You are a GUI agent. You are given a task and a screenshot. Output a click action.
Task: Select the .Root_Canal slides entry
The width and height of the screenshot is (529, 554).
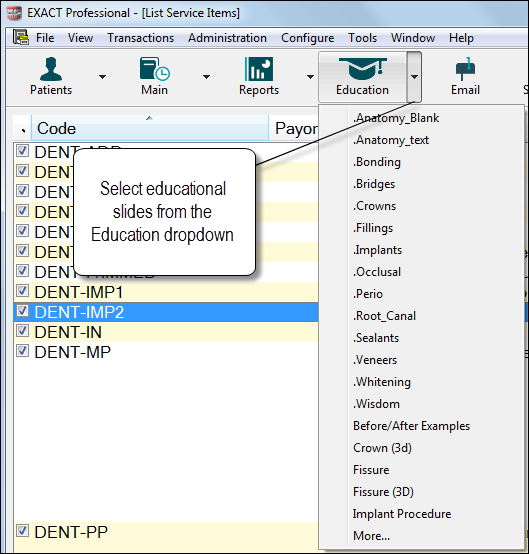[x=384, y=316]
